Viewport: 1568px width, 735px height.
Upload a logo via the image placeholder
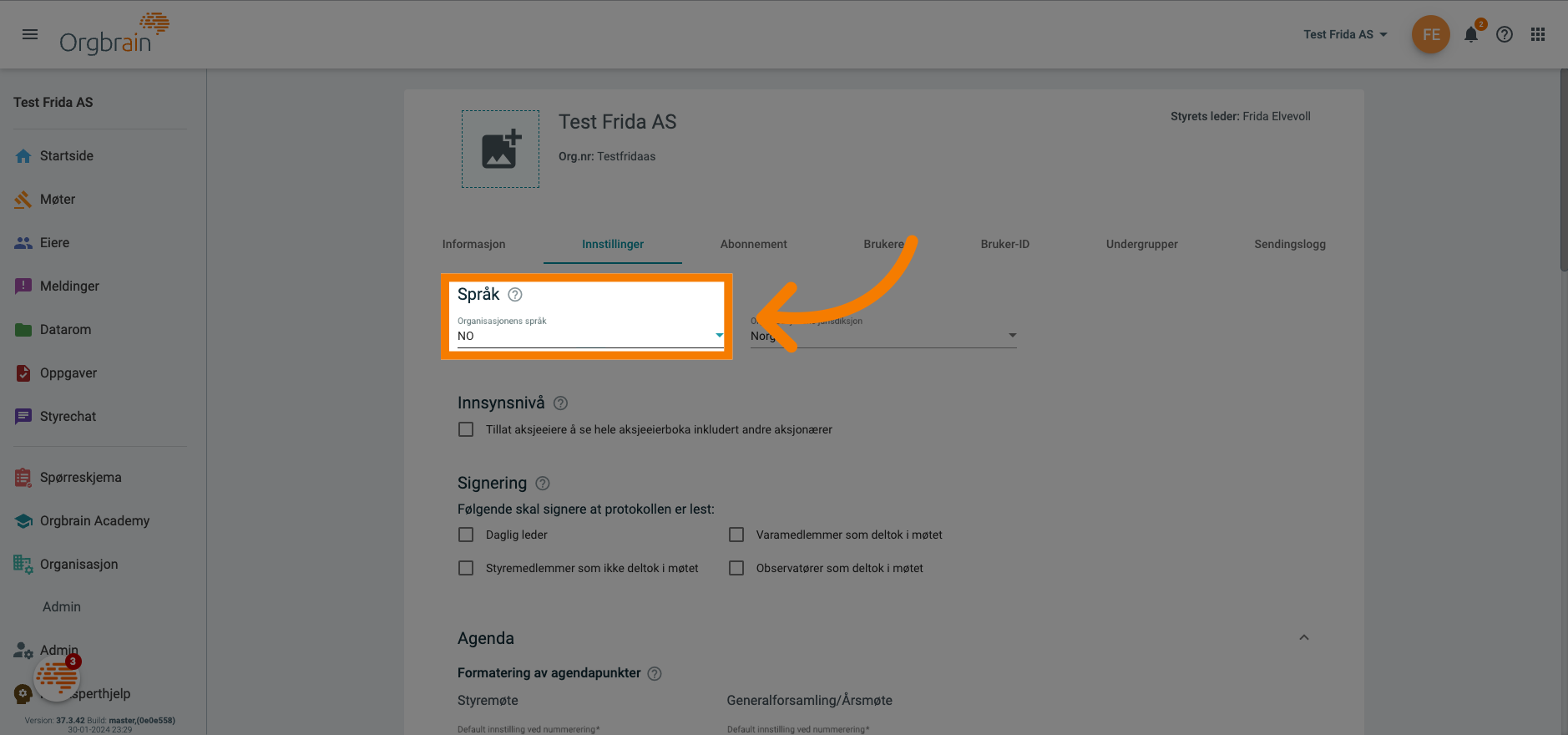(x=500, y=149)
